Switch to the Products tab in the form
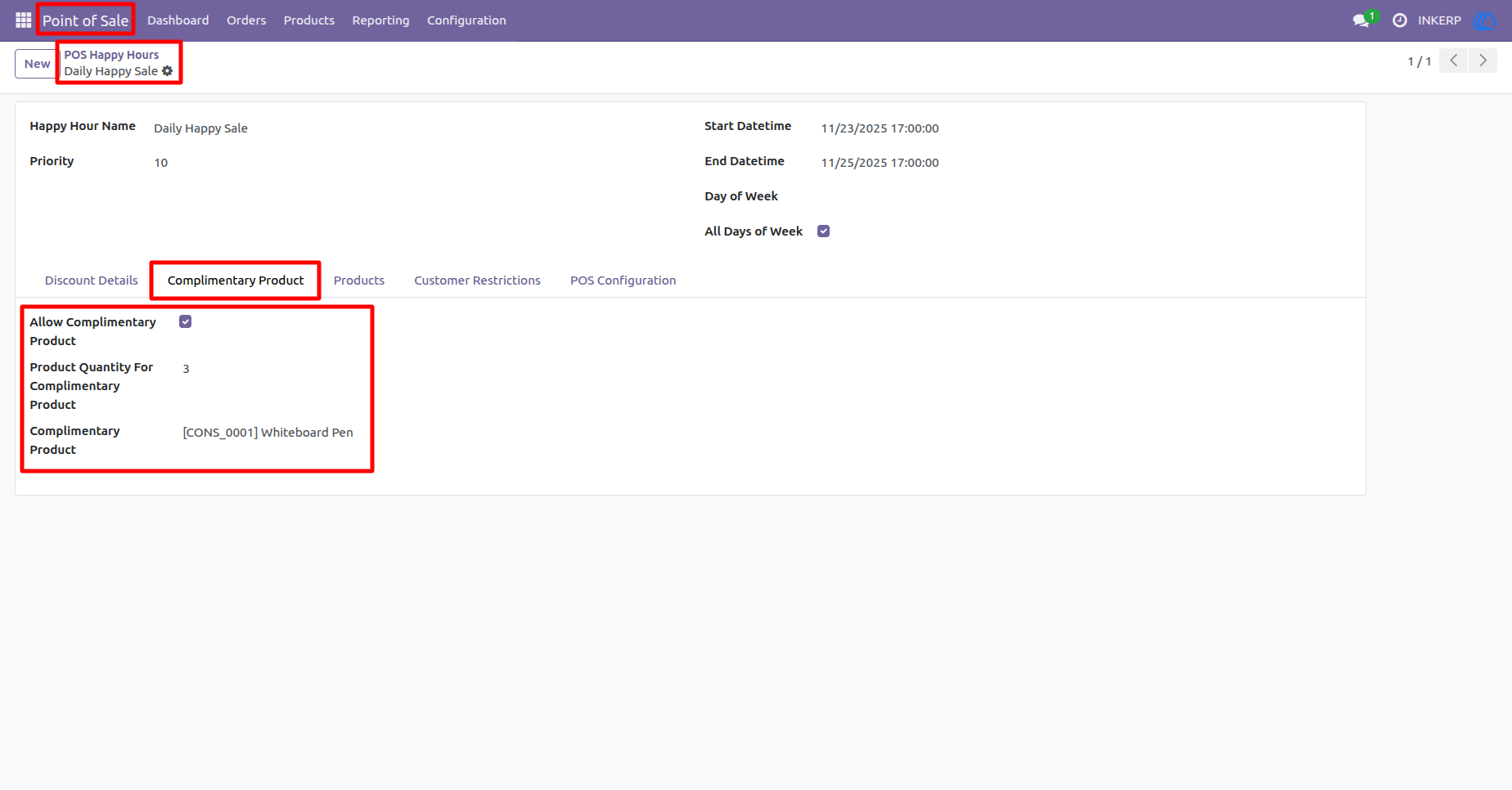This screenshot has width=1512, height=790. (x=359, y=281)
